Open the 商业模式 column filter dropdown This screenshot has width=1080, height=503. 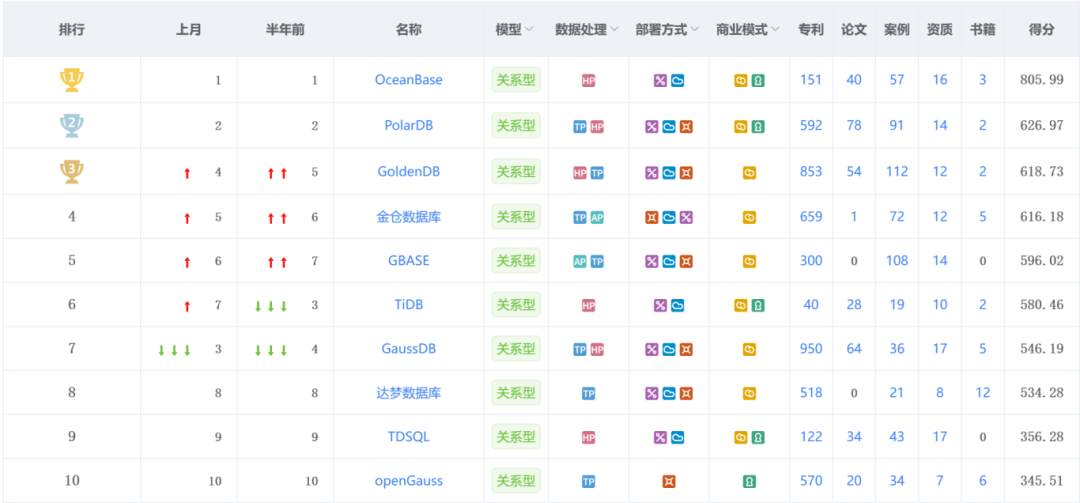coord(775,30)
